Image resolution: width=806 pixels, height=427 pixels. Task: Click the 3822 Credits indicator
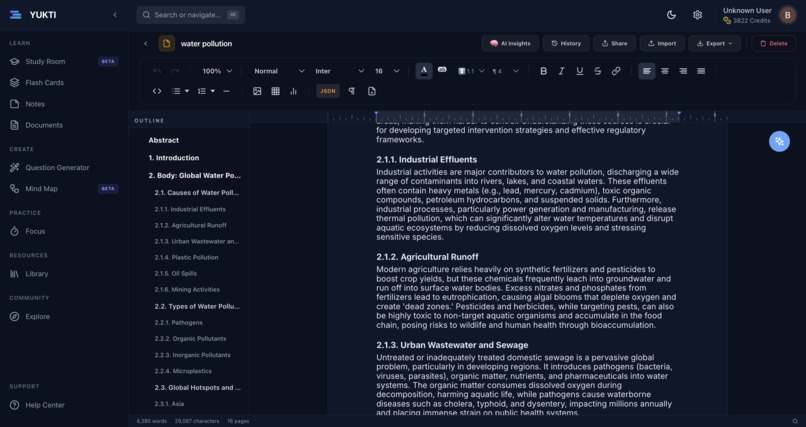point(746,21)
